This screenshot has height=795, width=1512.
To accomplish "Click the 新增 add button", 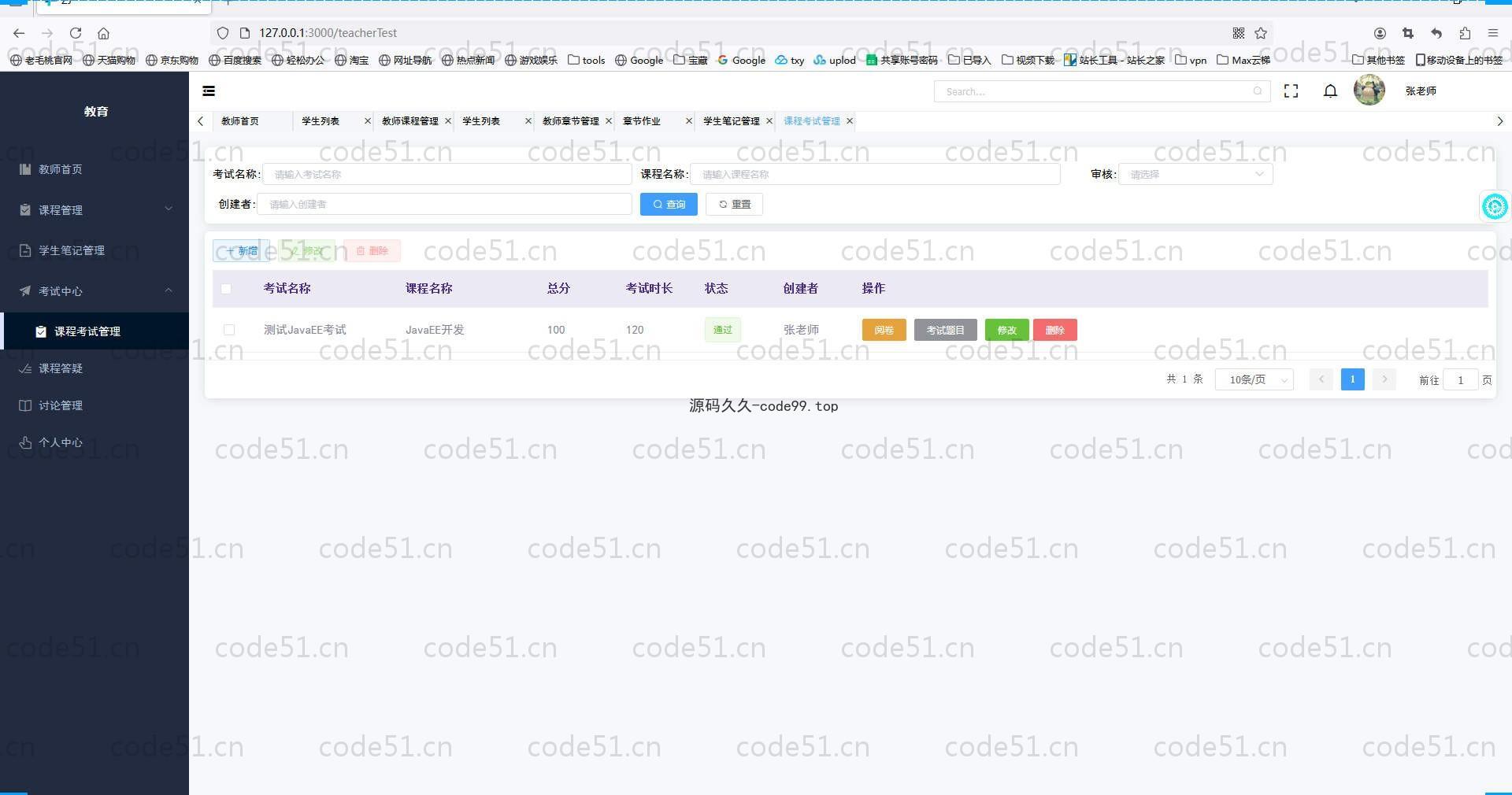I will pyautogui.click(x=241, y=251).
